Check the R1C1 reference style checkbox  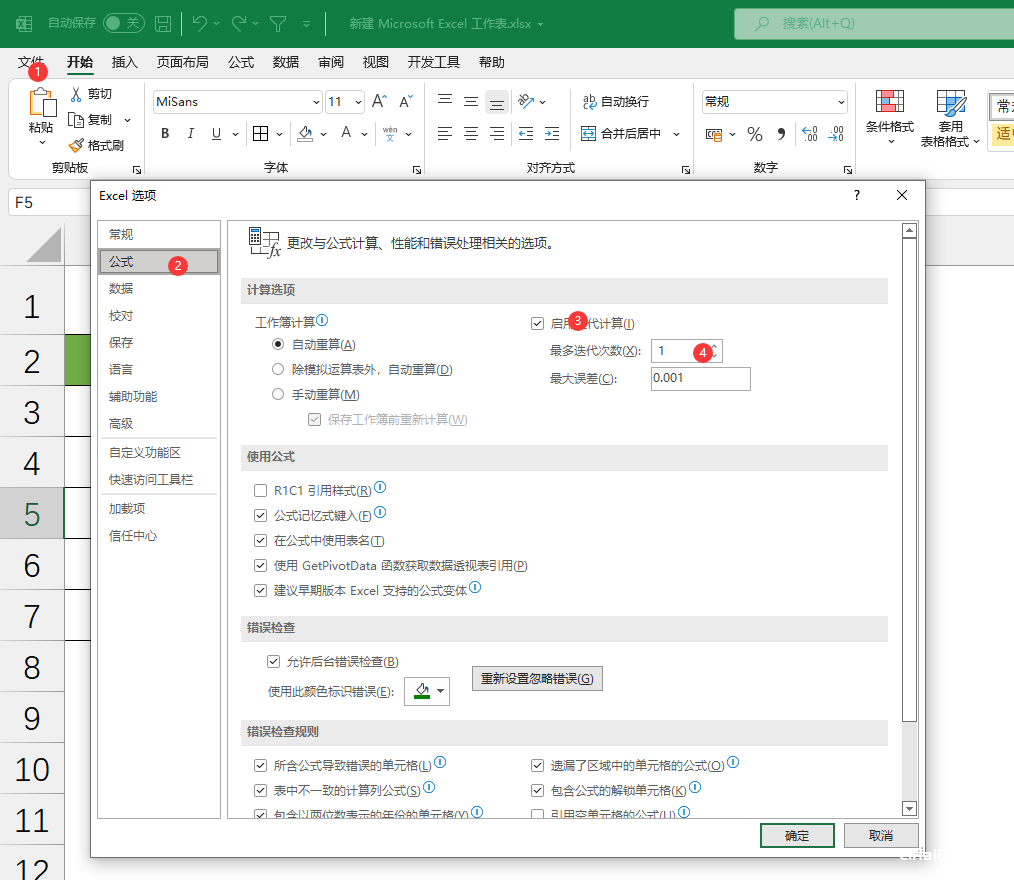pos(261,491)
